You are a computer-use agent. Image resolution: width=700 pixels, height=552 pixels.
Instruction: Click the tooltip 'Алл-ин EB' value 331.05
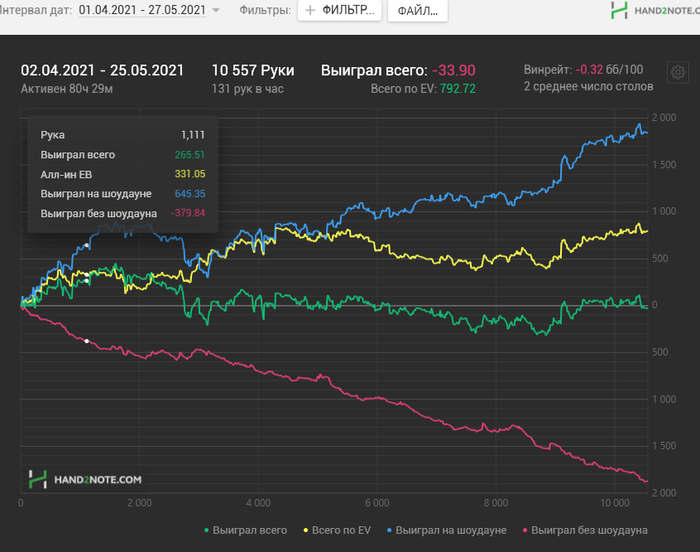(190, 174)
